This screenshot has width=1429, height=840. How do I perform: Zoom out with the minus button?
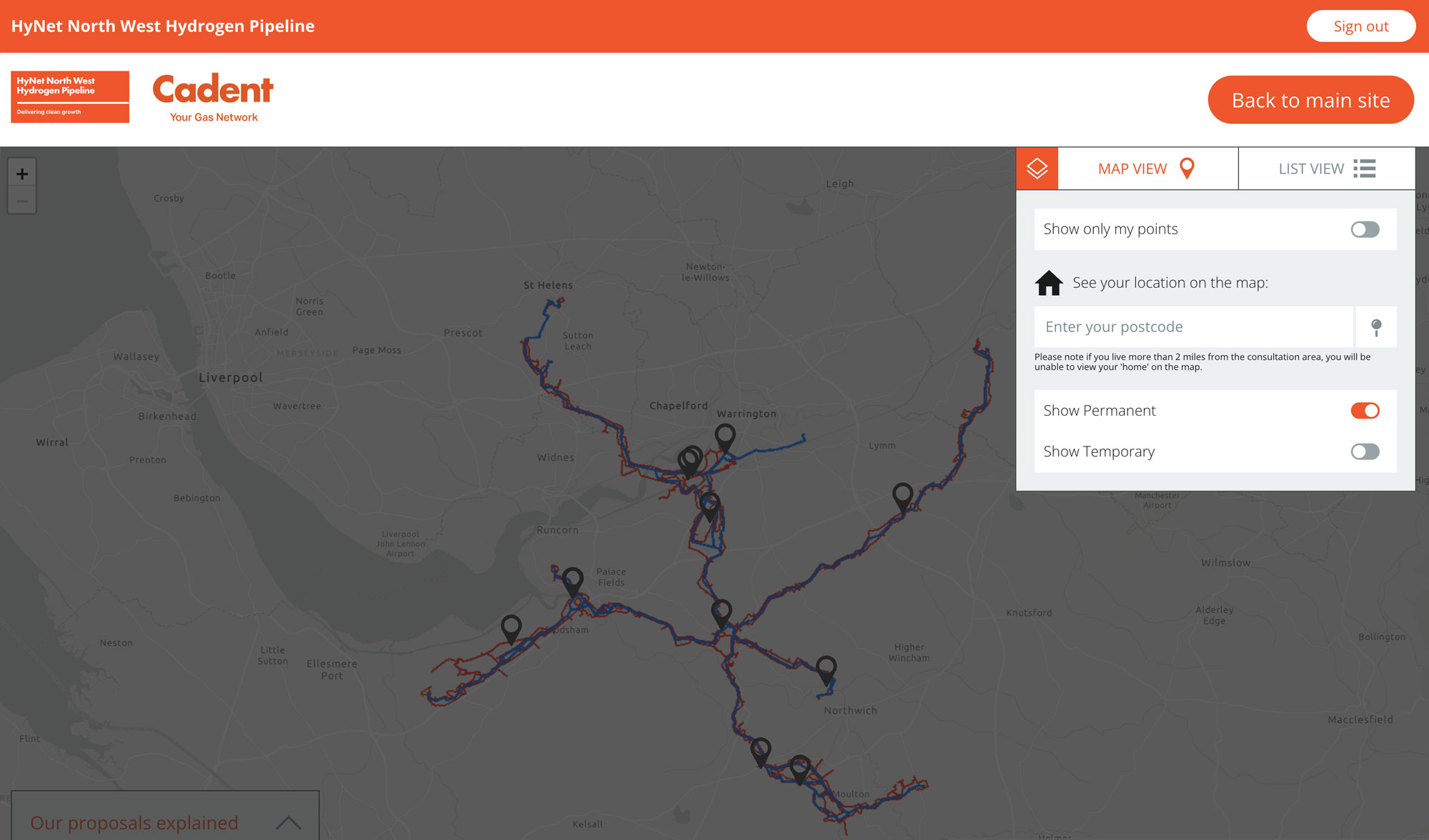tap(22, 201)
